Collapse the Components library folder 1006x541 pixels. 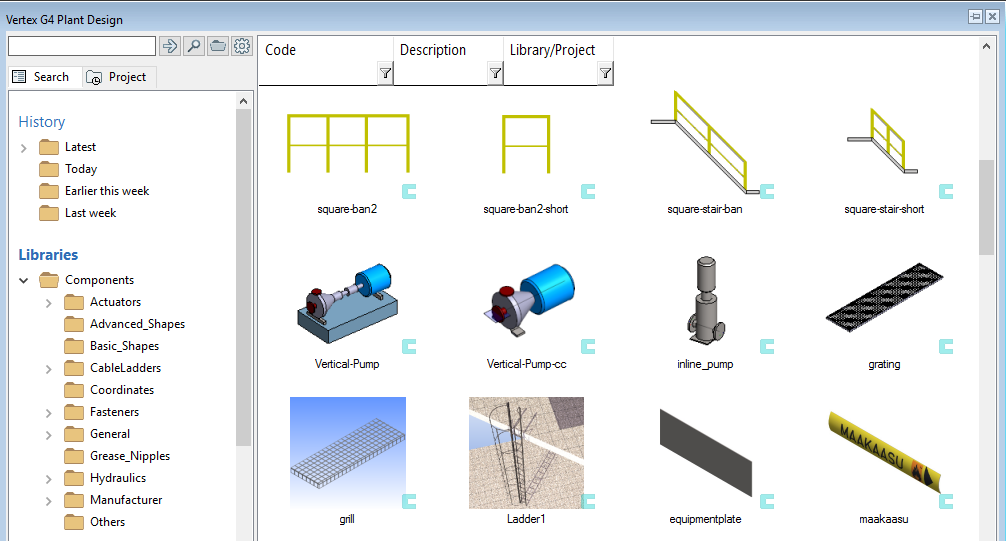point(24,281)
